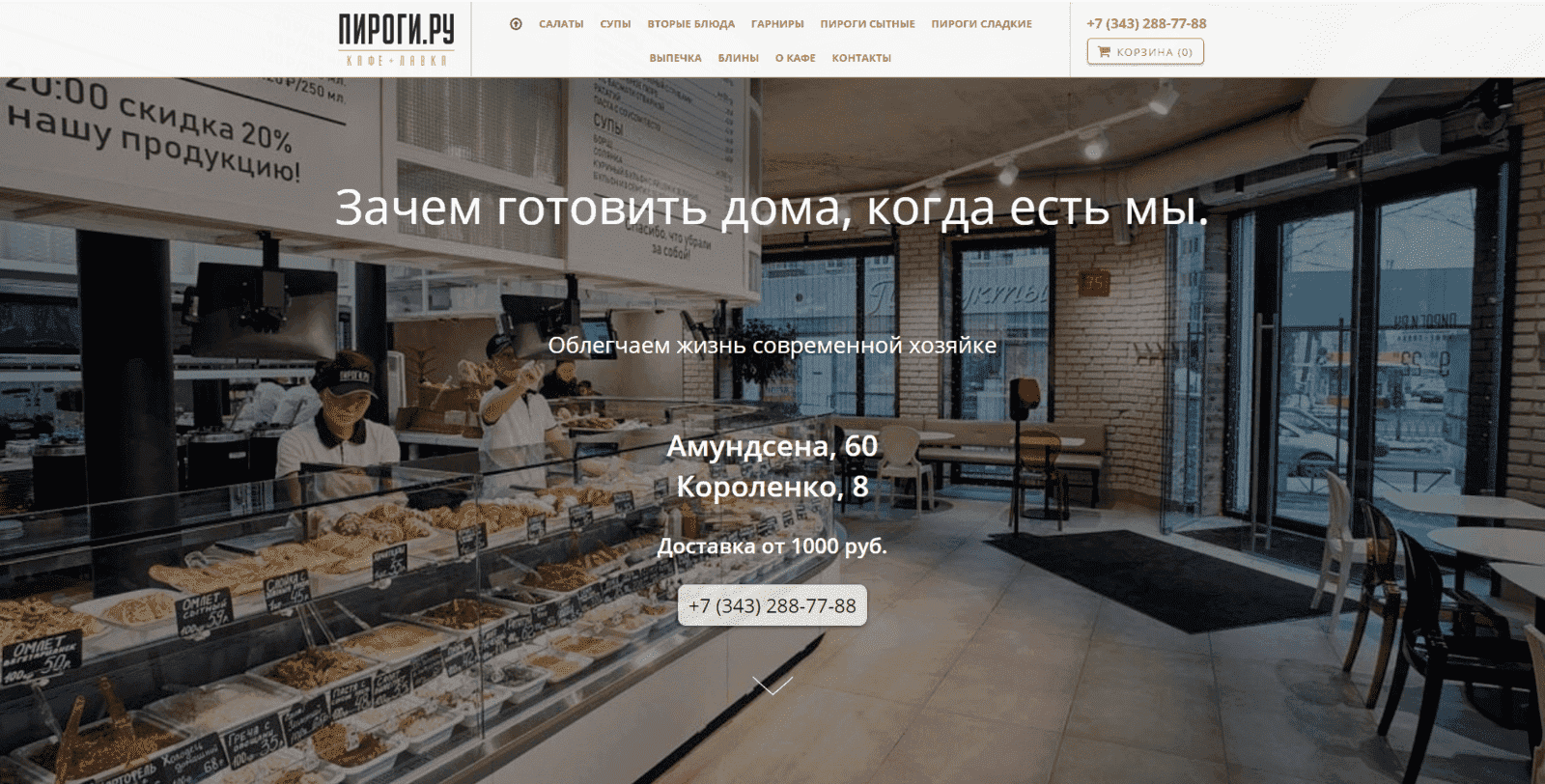Click the Пироги.ру logo
The width and height of the screenshot is (1545, 784).
coord(397,39)
